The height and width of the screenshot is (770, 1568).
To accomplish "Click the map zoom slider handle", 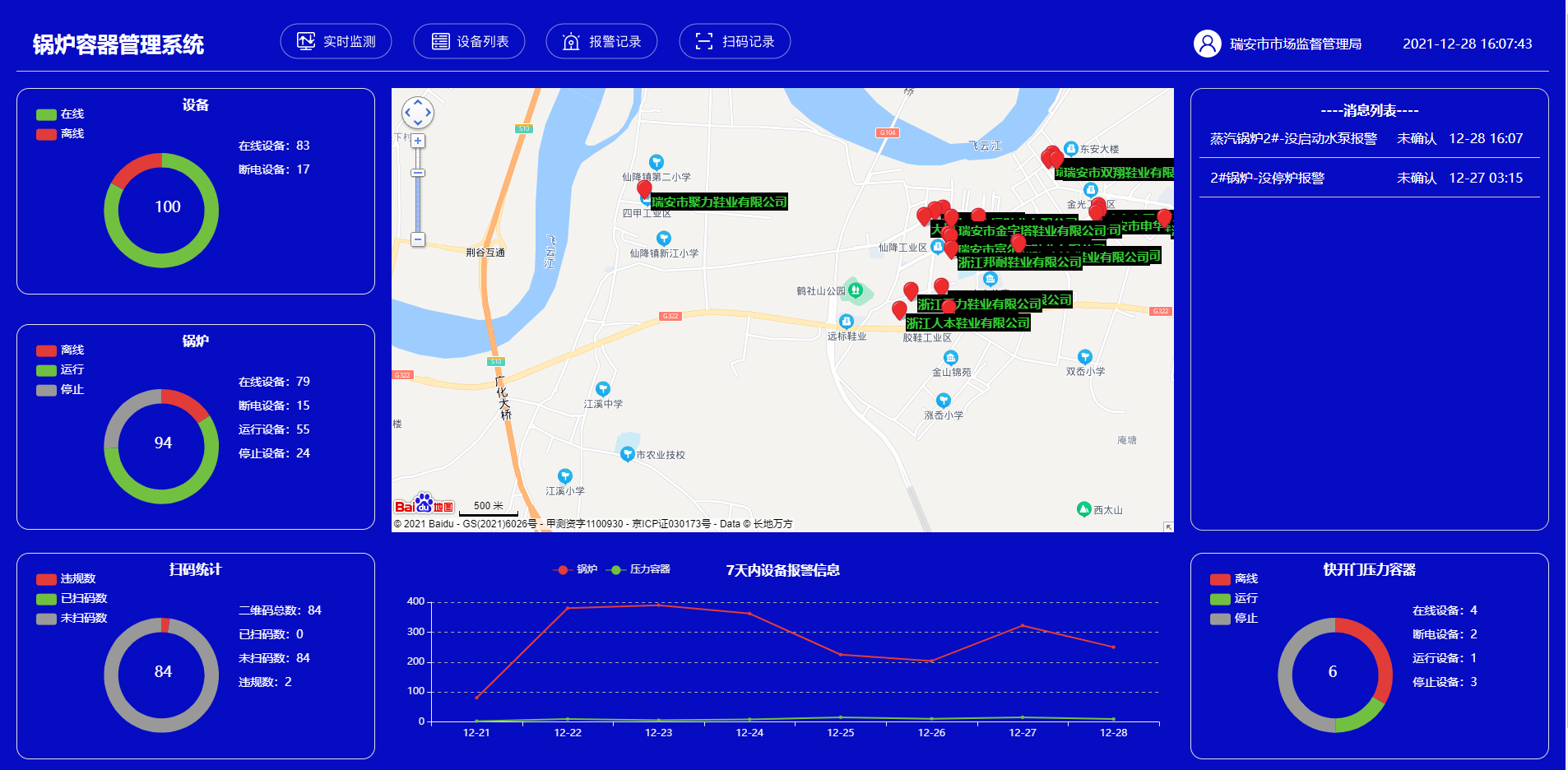I will 418,173.
